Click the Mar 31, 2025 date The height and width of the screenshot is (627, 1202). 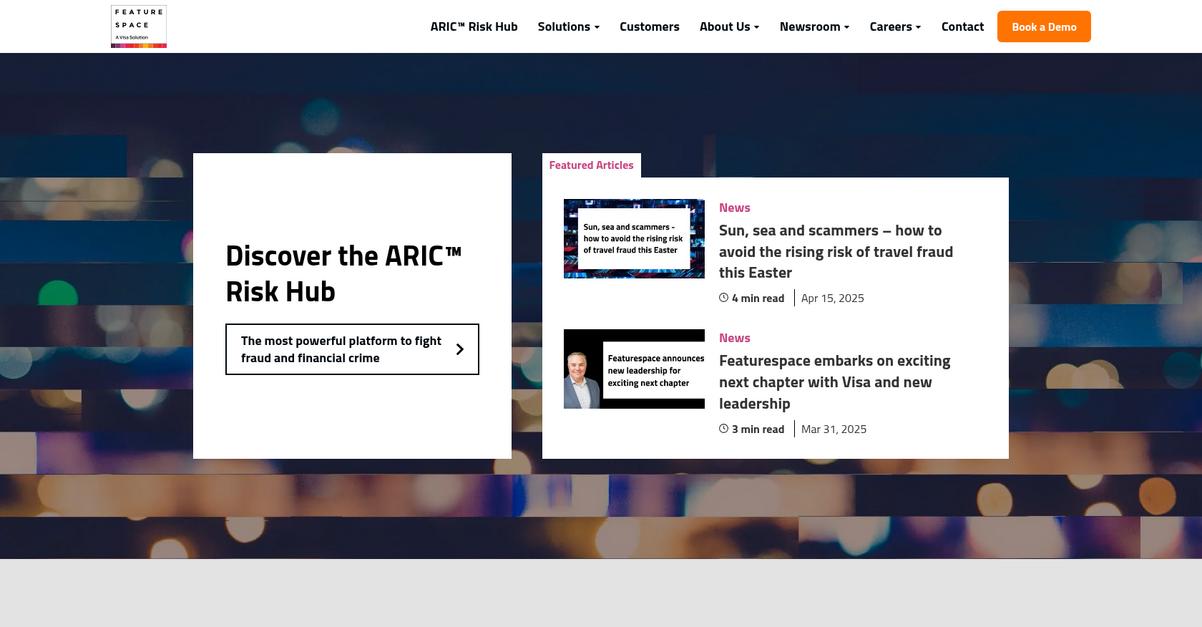pyautogui.click(x=834, y=429)
